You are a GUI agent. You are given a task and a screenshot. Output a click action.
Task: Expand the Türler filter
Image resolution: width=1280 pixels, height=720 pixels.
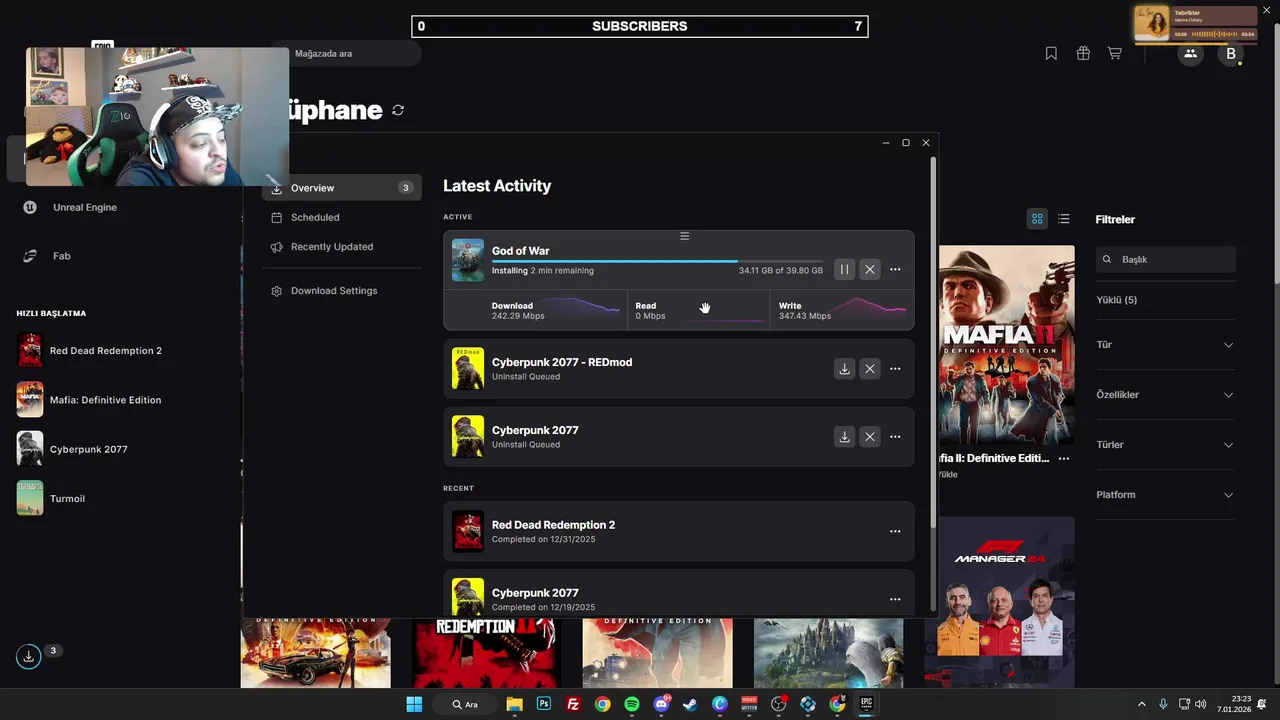[1166, 445]
